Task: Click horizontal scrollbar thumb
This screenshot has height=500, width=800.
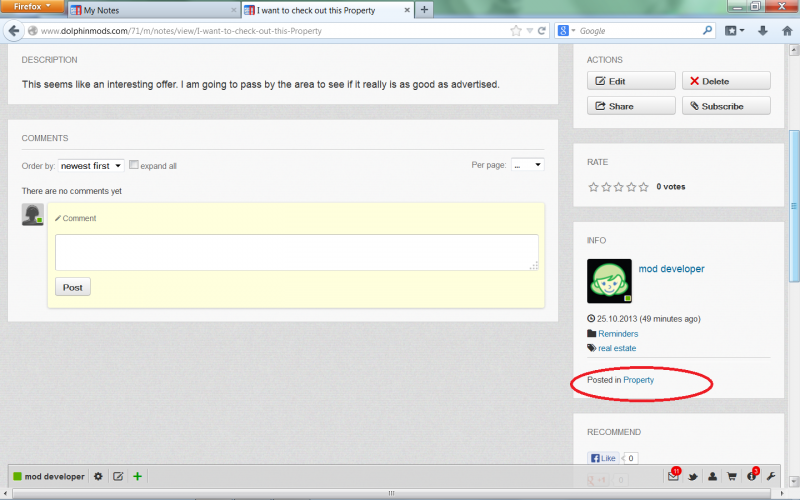Action: point(391,493)
